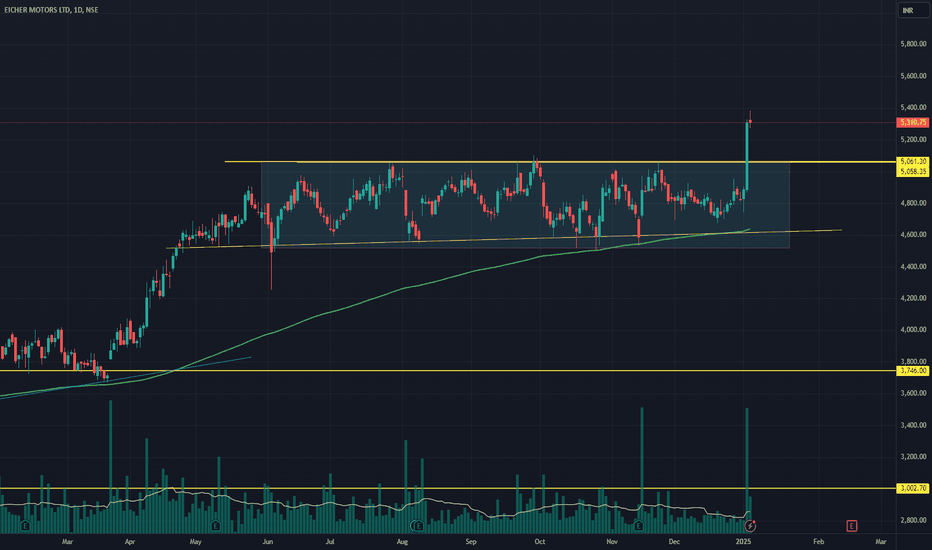The image size is (932, 550).
Task: Click the Dec label on time axis
Action: click(674, 542)
